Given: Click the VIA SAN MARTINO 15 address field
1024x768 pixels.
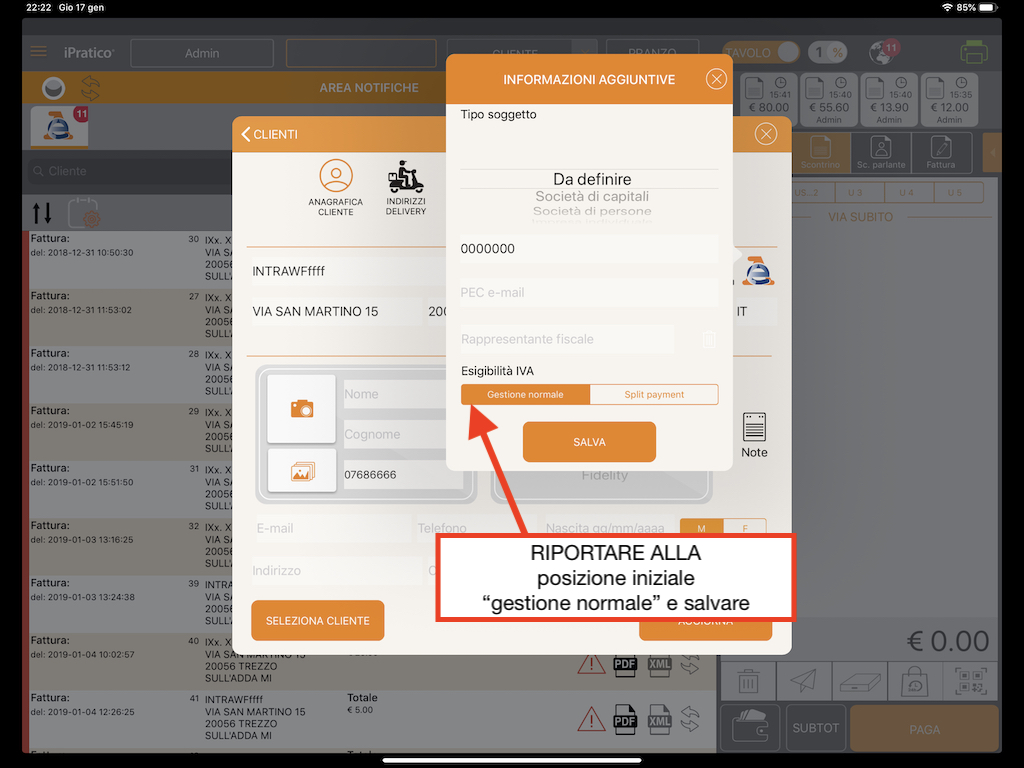Looking at the screenshot, I should [337, 312].
